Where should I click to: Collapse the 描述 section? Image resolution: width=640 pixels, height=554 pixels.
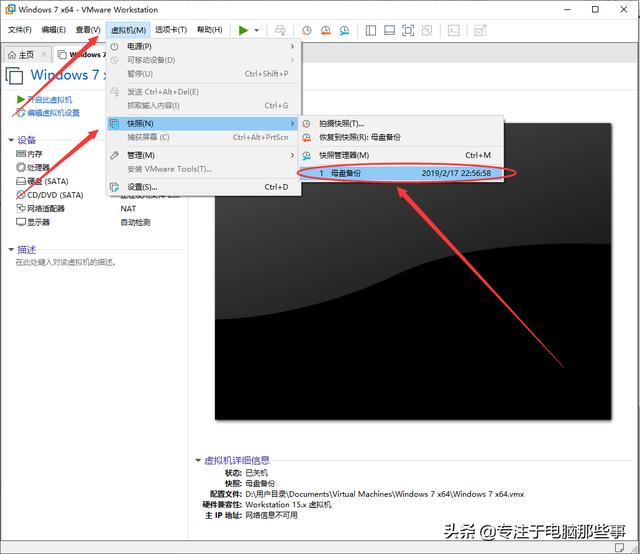click(11, 249)
